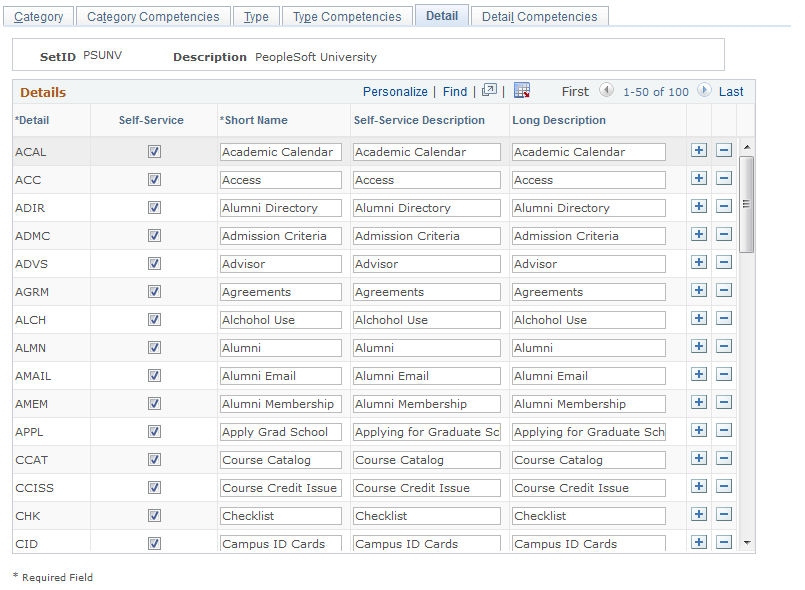
Task: Uncheck Self-Service for ADMC
Action: [x=155, y=236]
